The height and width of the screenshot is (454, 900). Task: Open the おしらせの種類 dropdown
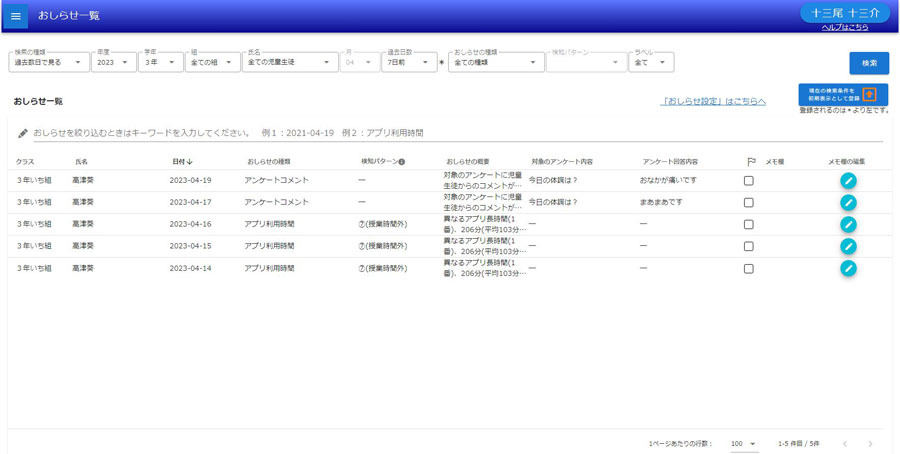tap(496, 62)
